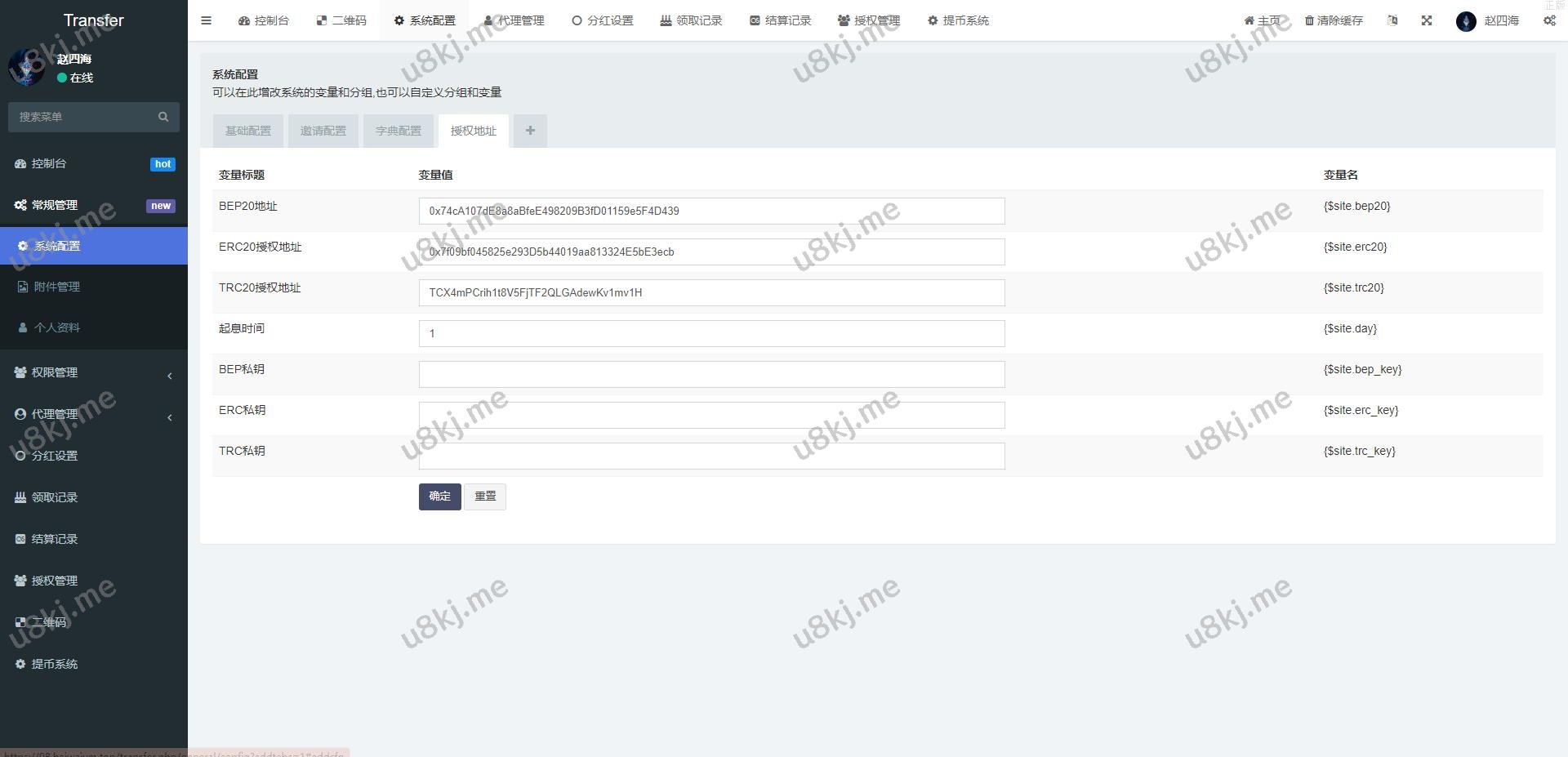Expand the 代理管理 sidebar menu
The image size is (1568, 757).
[x=94, y=414]
